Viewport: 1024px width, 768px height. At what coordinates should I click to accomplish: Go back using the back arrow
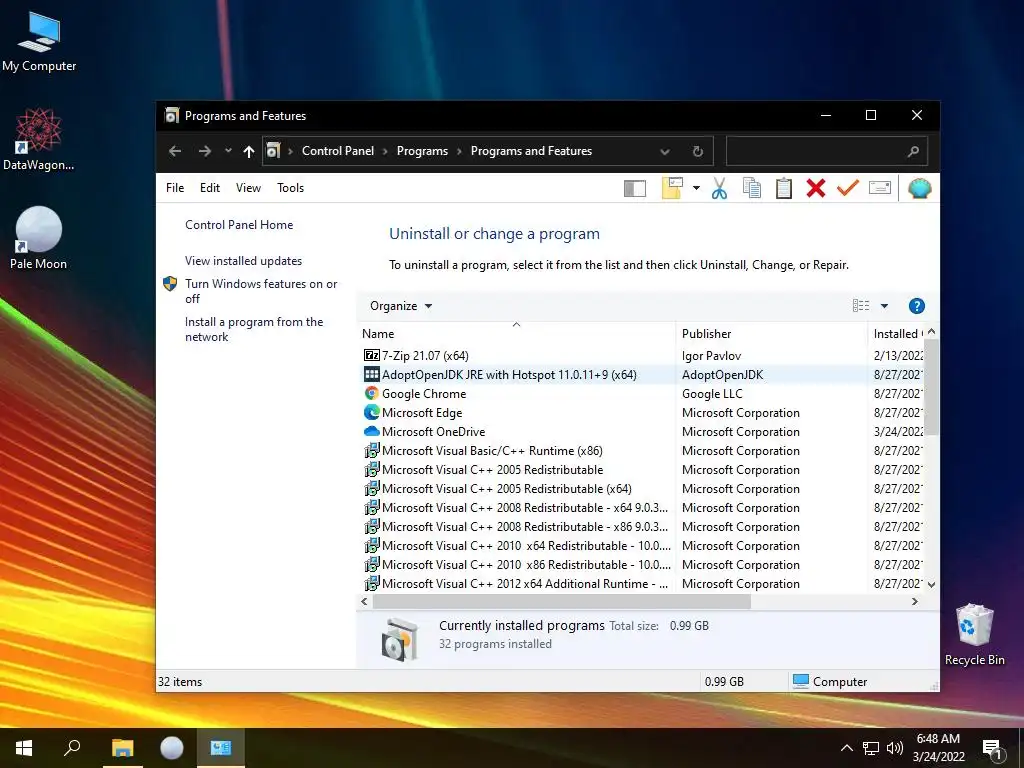[x=175, y=151]
